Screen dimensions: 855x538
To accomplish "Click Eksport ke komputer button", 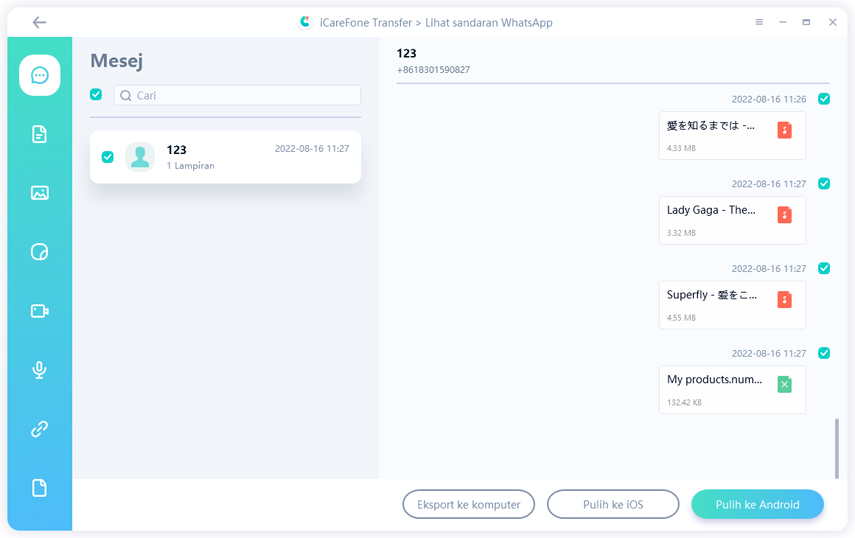I will coord(468,505).
